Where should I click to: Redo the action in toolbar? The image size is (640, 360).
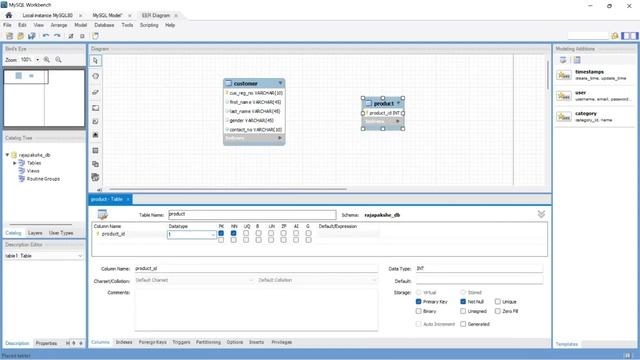pos(57,36)
